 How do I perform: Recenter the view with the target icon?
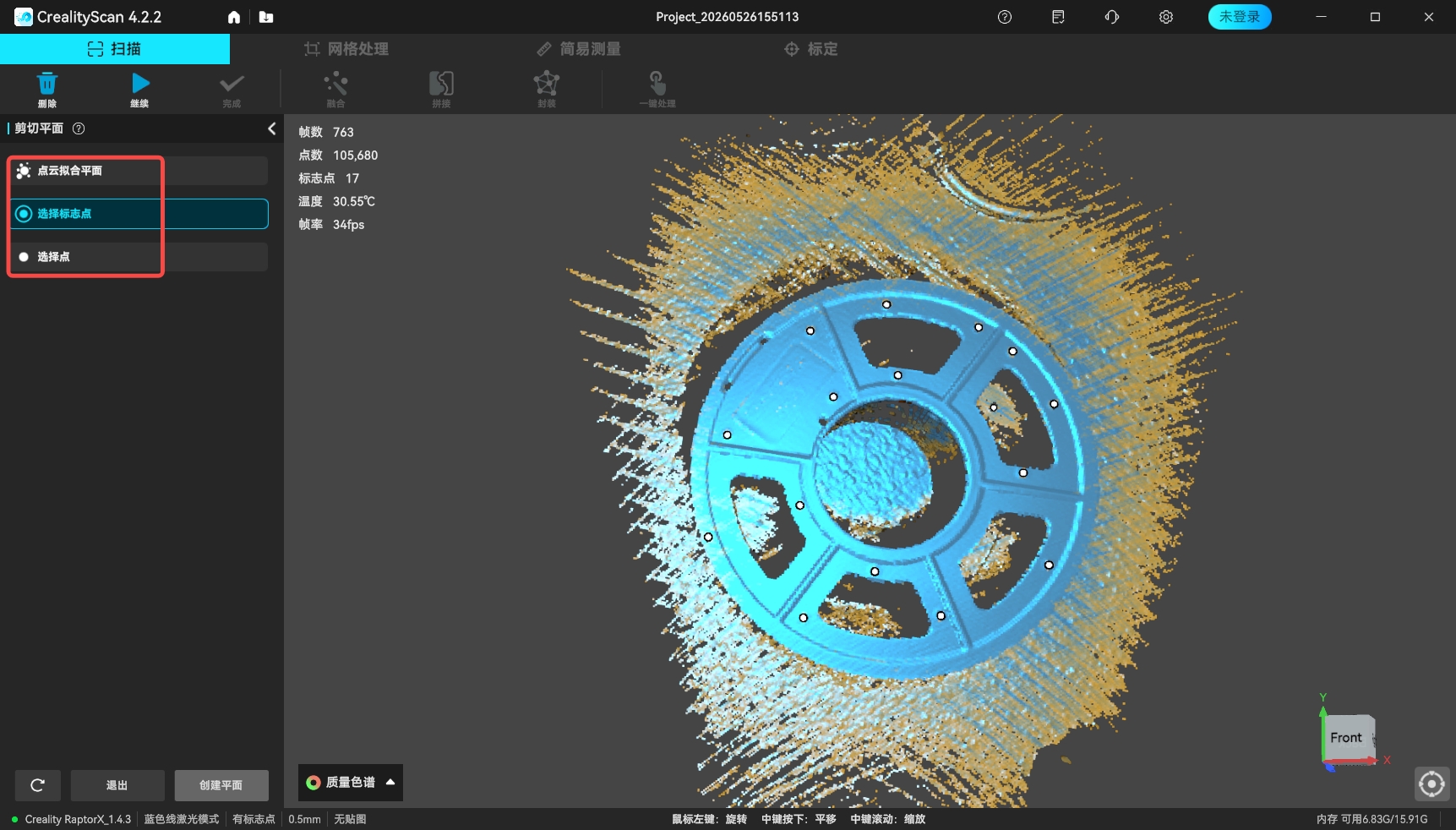click(1431, 784)
